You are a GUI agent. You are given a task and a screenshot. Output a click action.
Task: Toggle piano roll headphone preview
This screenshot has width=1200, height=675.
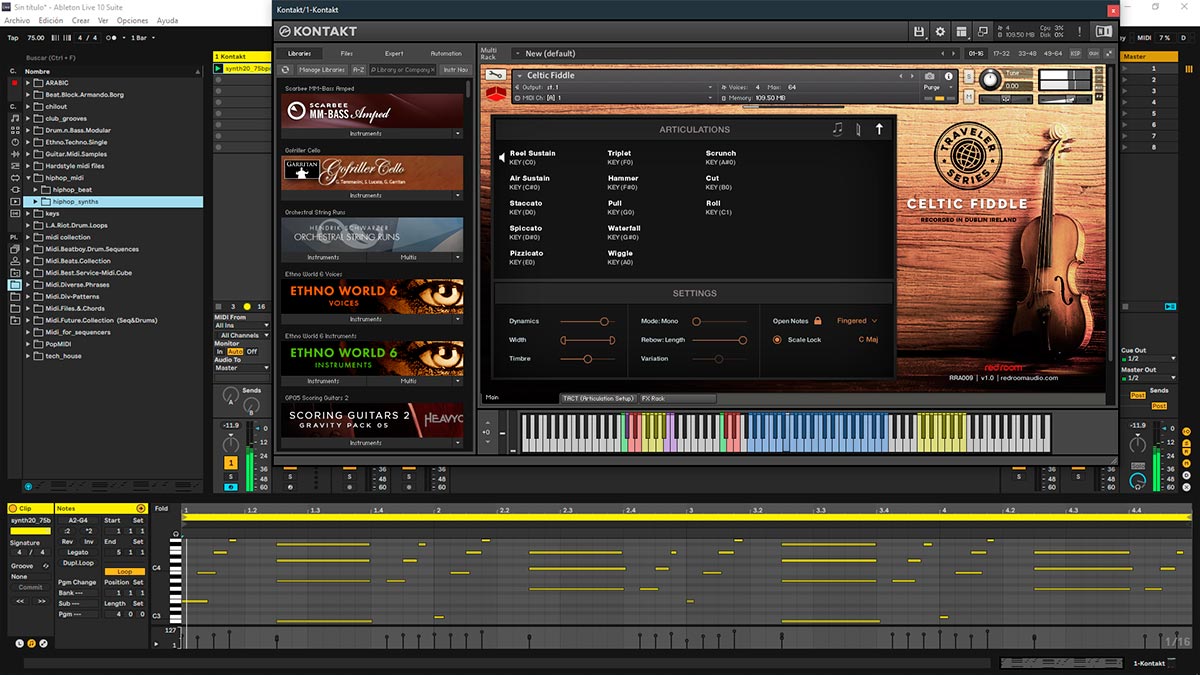click(x=176, y=535)
